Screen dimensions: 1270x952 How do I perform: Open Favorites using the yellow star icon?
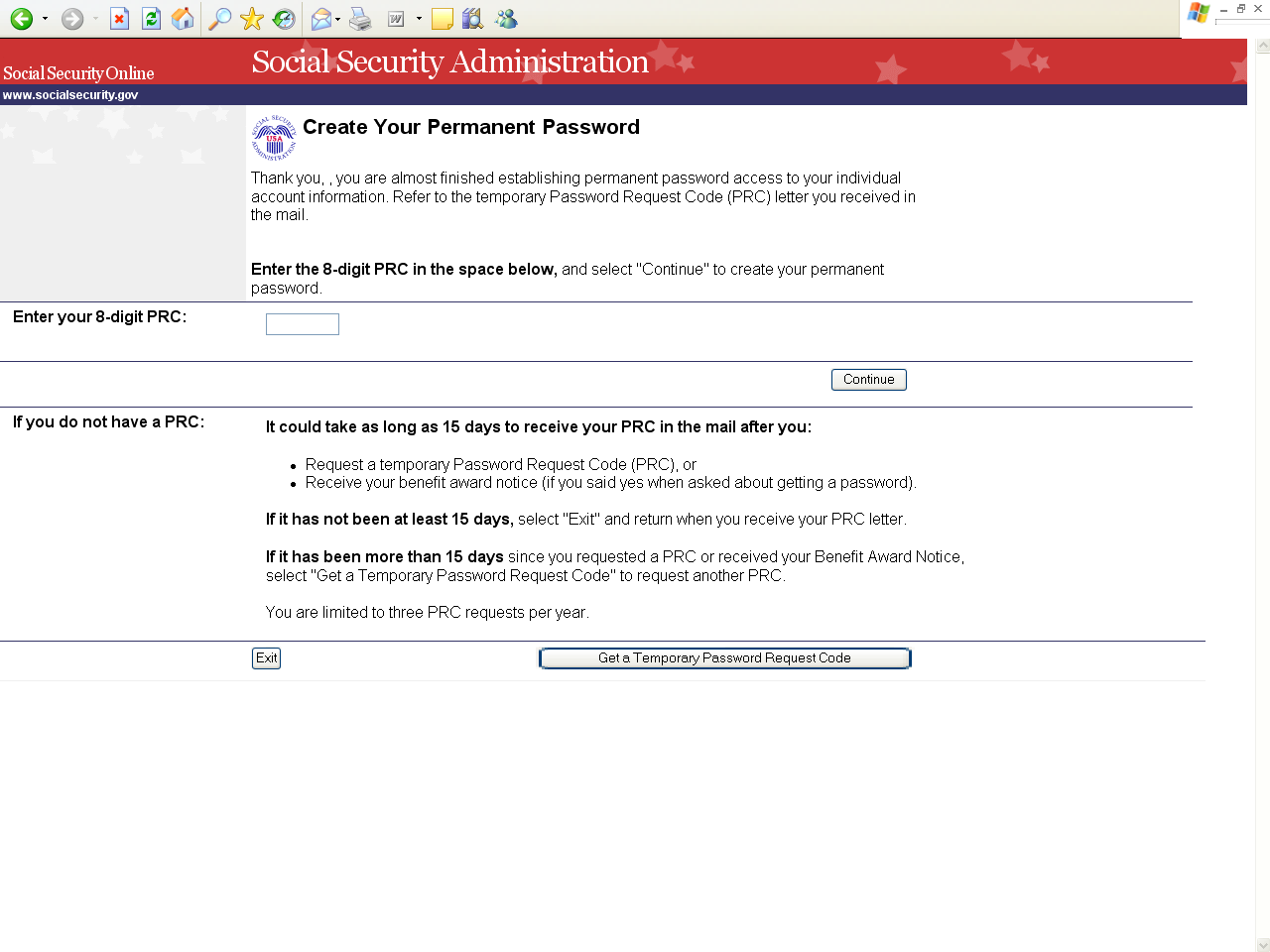(252, 19)
